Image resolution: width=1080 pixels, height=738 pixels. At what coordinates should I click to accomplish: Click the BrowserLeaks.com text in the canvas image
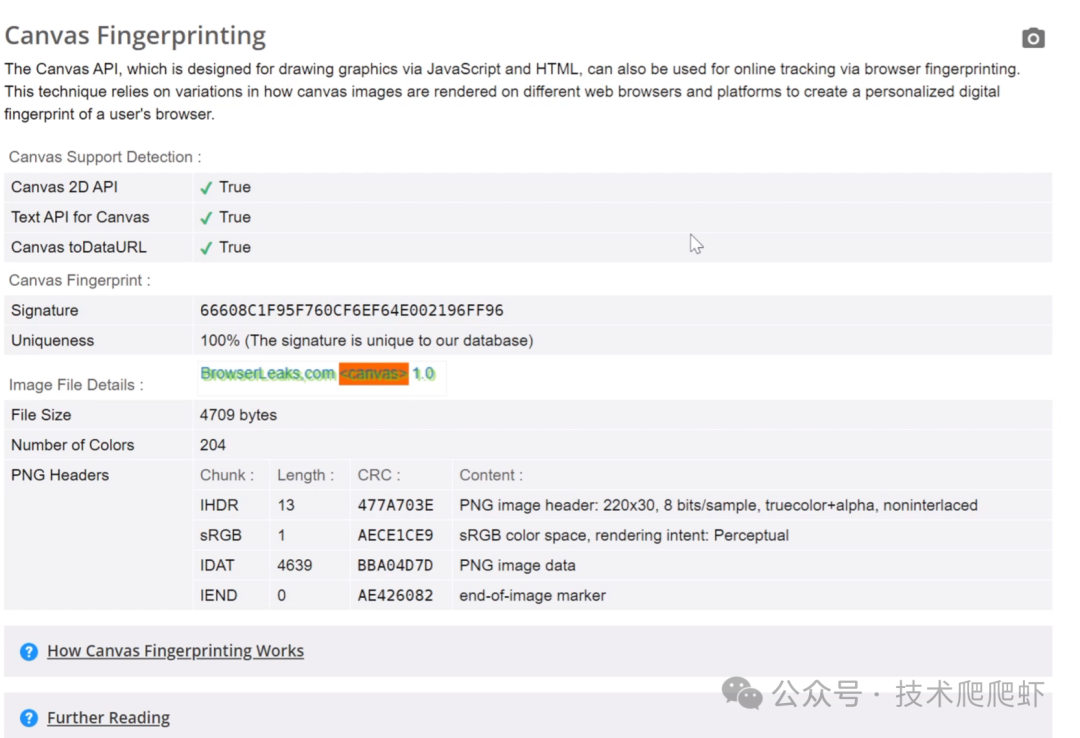click(x=267, y=374)
